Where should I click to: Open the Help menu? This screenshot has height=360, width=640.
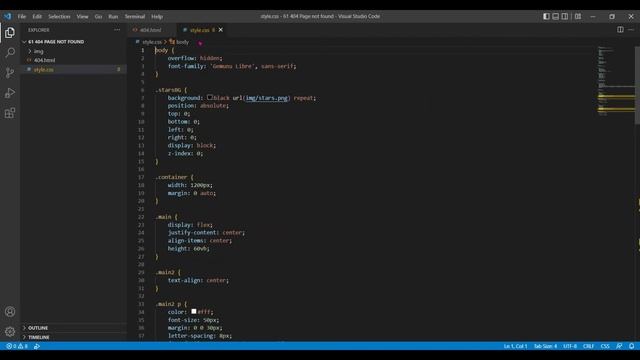pos(157,16)
